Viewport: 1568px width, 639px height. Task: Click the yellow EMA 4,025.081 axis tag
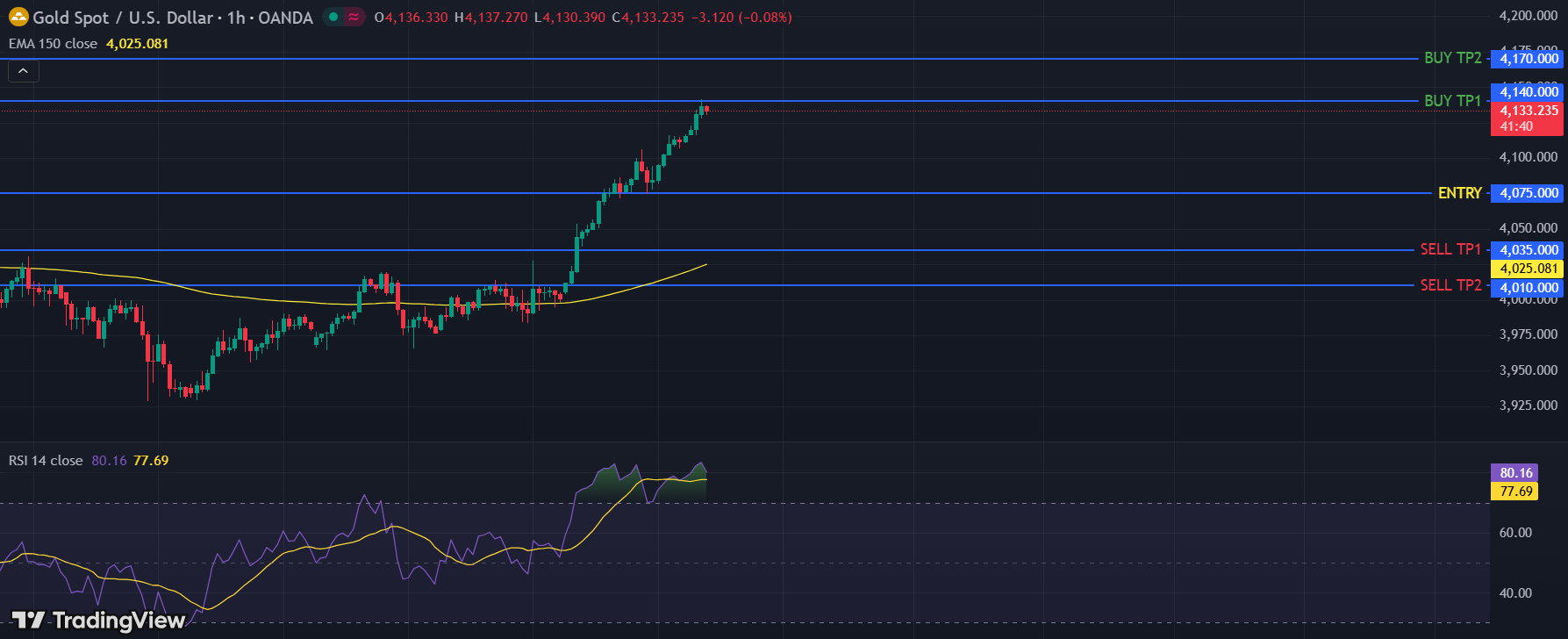pyautogui.click(x=1528, y=269)
